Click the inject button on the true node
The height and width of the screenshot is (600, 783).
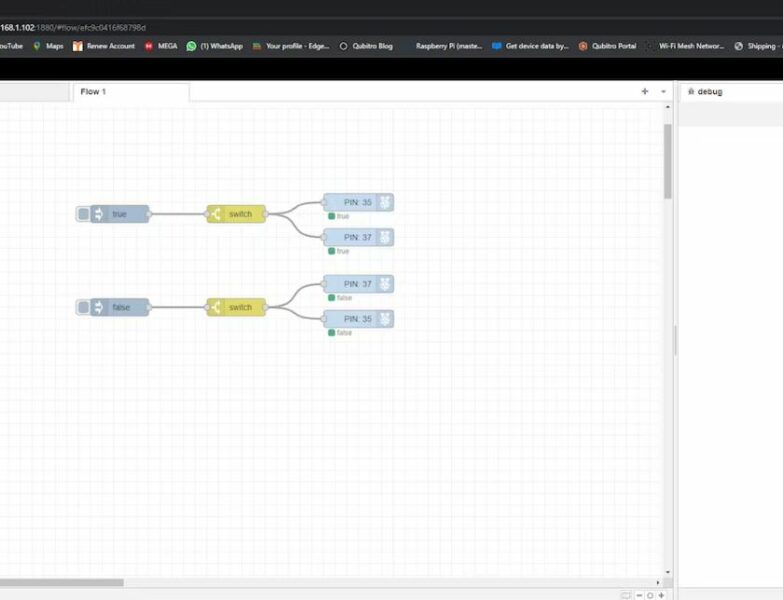coord(83,214)
